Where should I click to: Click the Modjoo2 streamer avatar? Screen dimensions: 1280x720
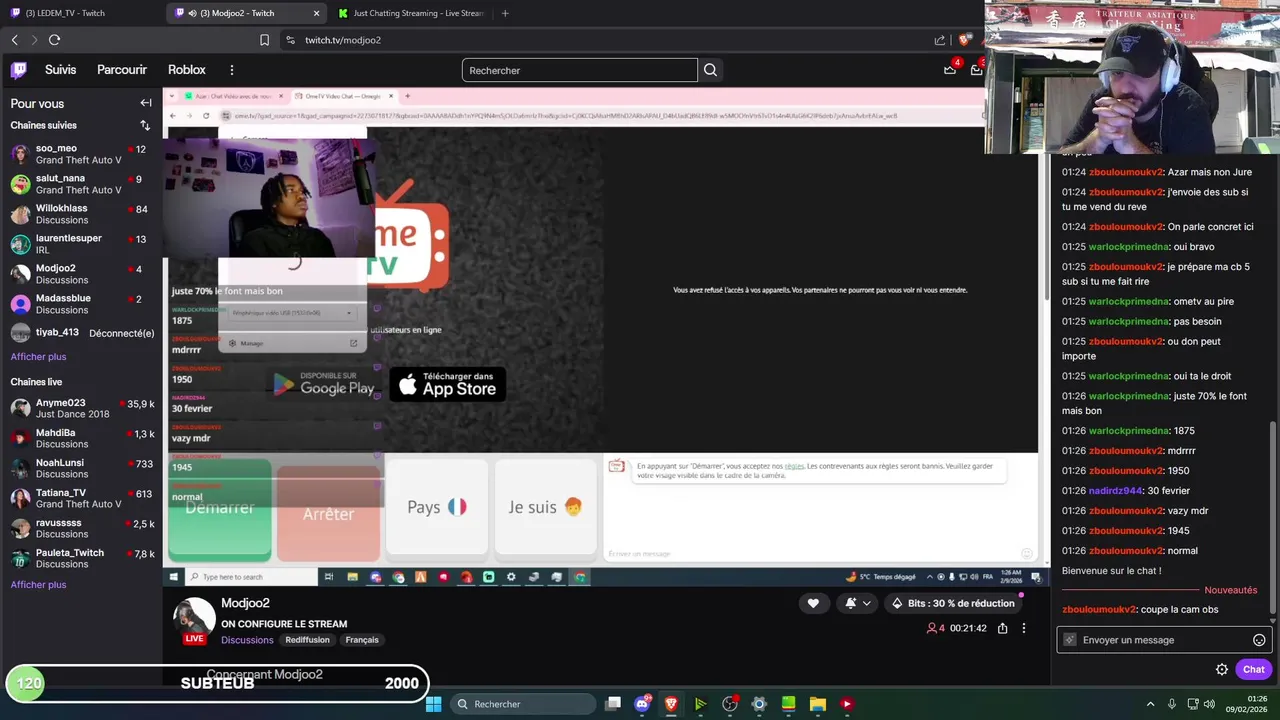click(x=194, y=620)
